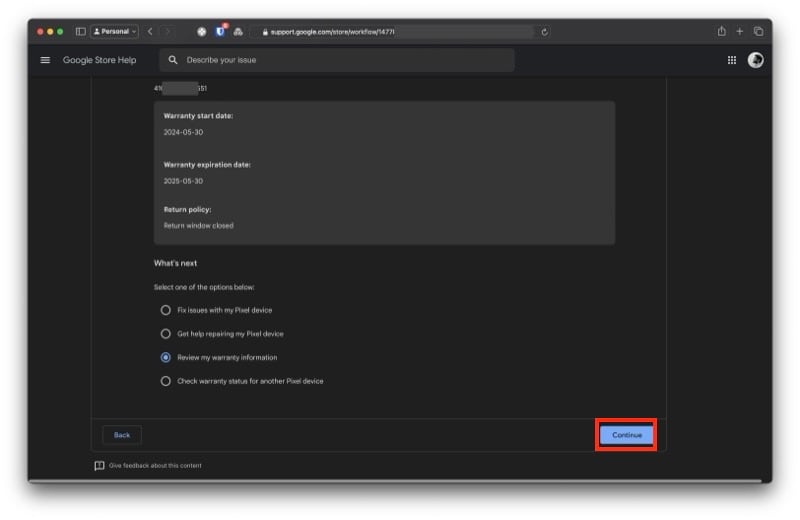Open Give feedback about this content
The image size is (800, 520).
155,465
